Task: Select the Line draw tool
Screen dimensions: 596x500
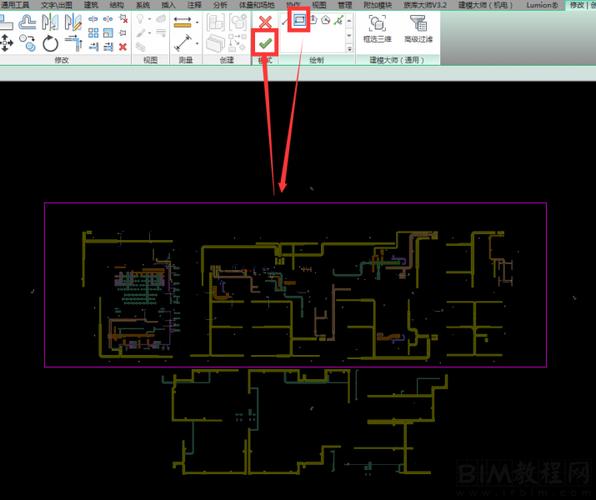Action: 285,21
